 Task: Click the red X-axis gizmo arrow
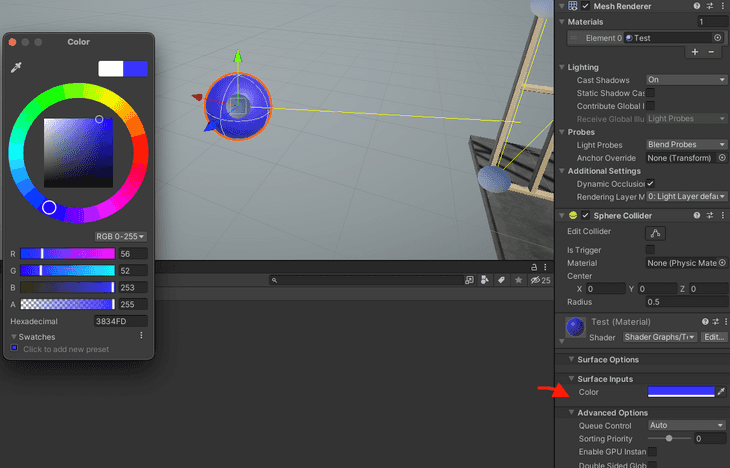tap(197, 97)
